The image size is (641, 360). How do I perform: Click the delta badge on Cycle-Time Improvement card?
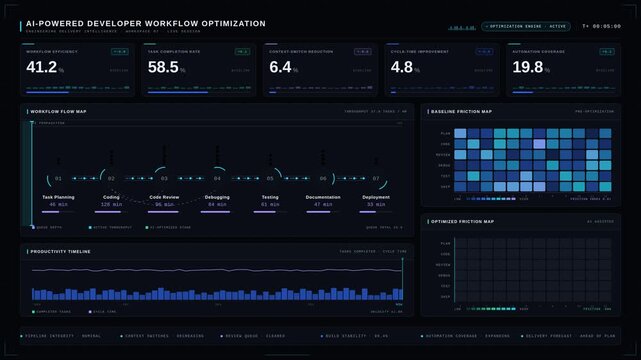point(484,51)
